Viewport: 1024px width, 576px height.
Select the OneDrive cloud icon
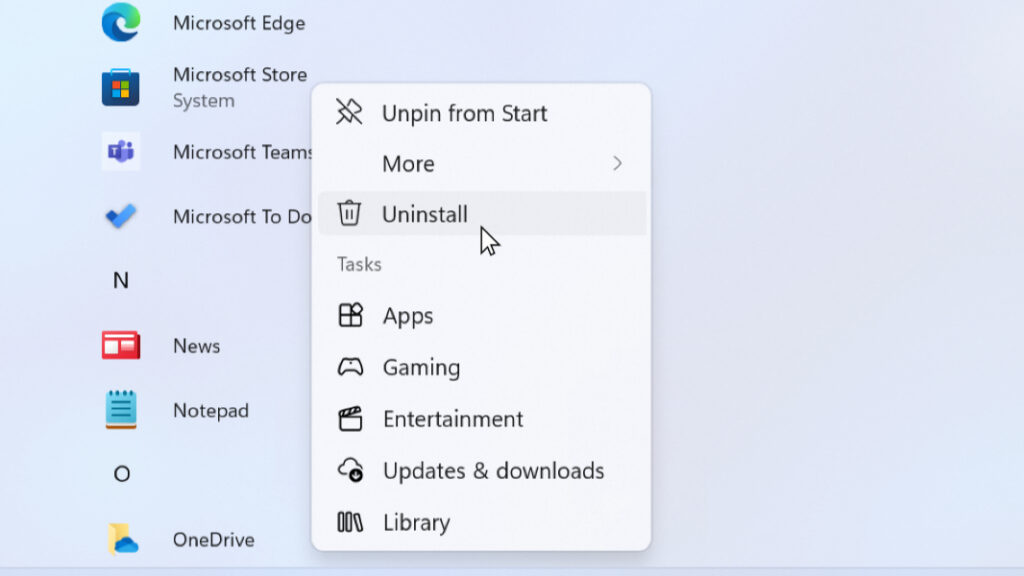[x=120, y=539]
